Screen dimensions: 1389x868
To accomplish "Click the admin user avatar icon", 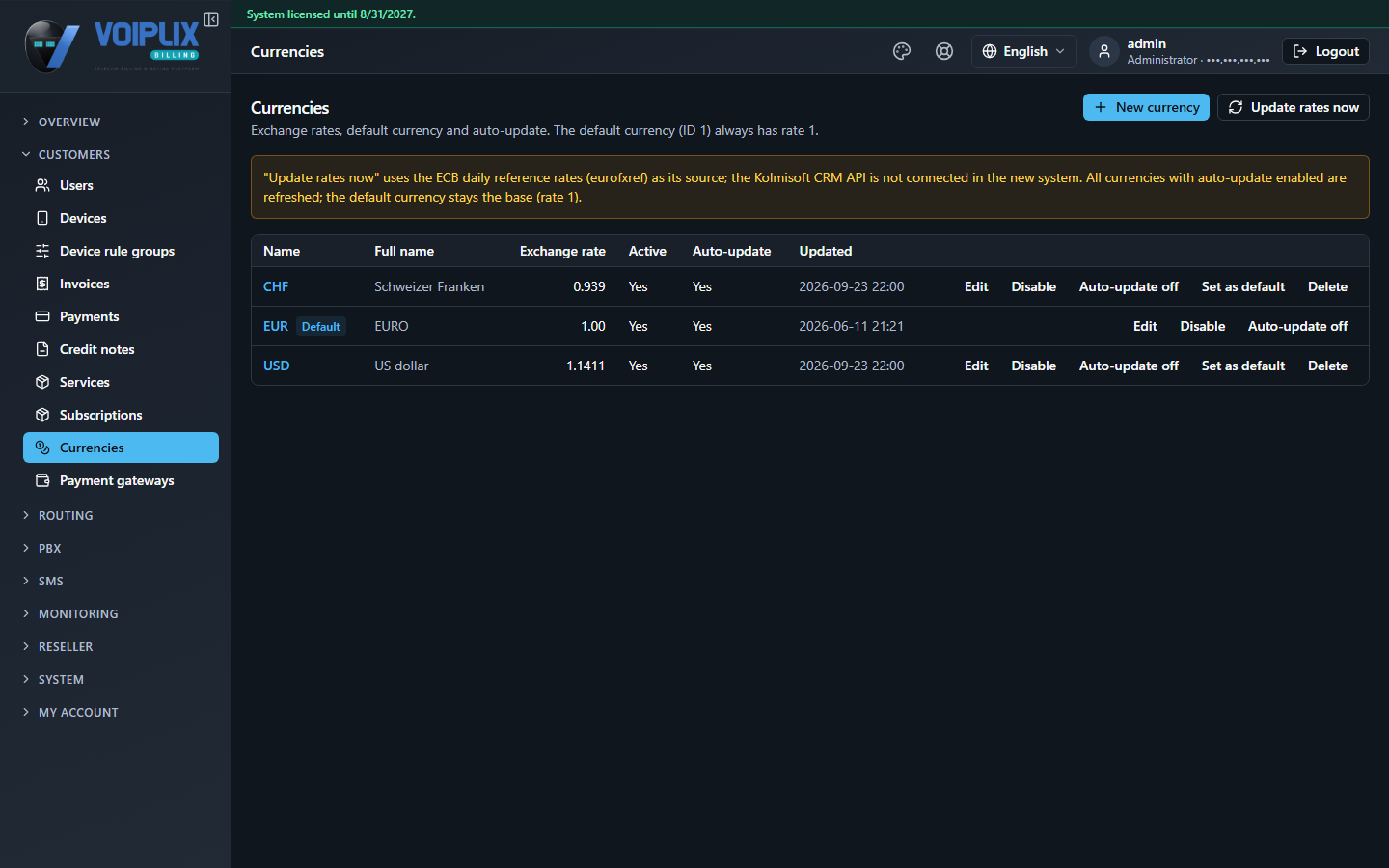I will pyautogui.click(x=1104, y=51).
